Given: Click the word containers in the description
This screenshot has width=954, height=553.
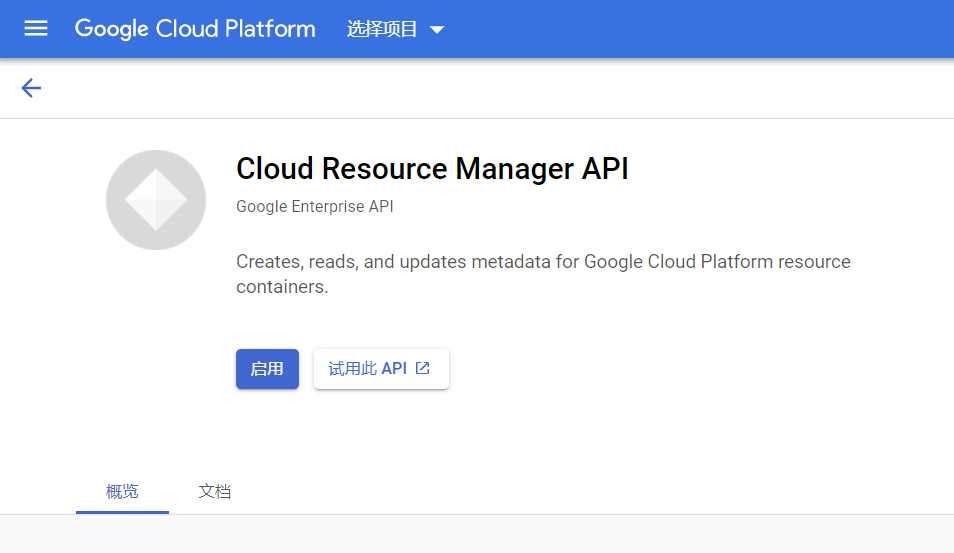Looking at the screenshot, I should [280, 287].
